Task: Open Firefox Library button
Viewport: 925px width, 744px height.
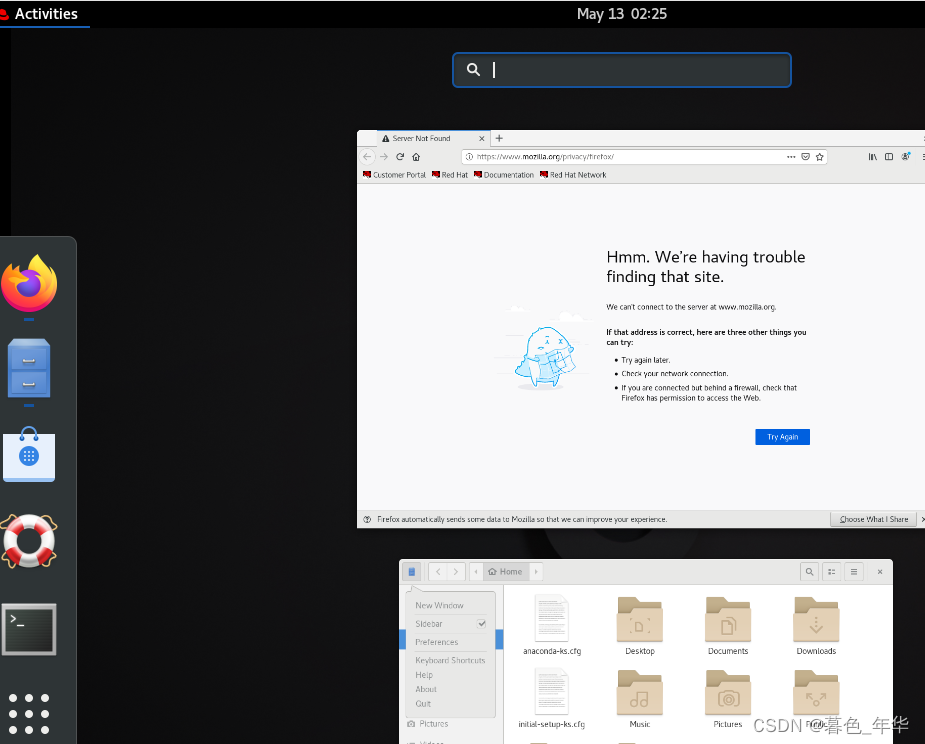Action: (x=872, y=157)
